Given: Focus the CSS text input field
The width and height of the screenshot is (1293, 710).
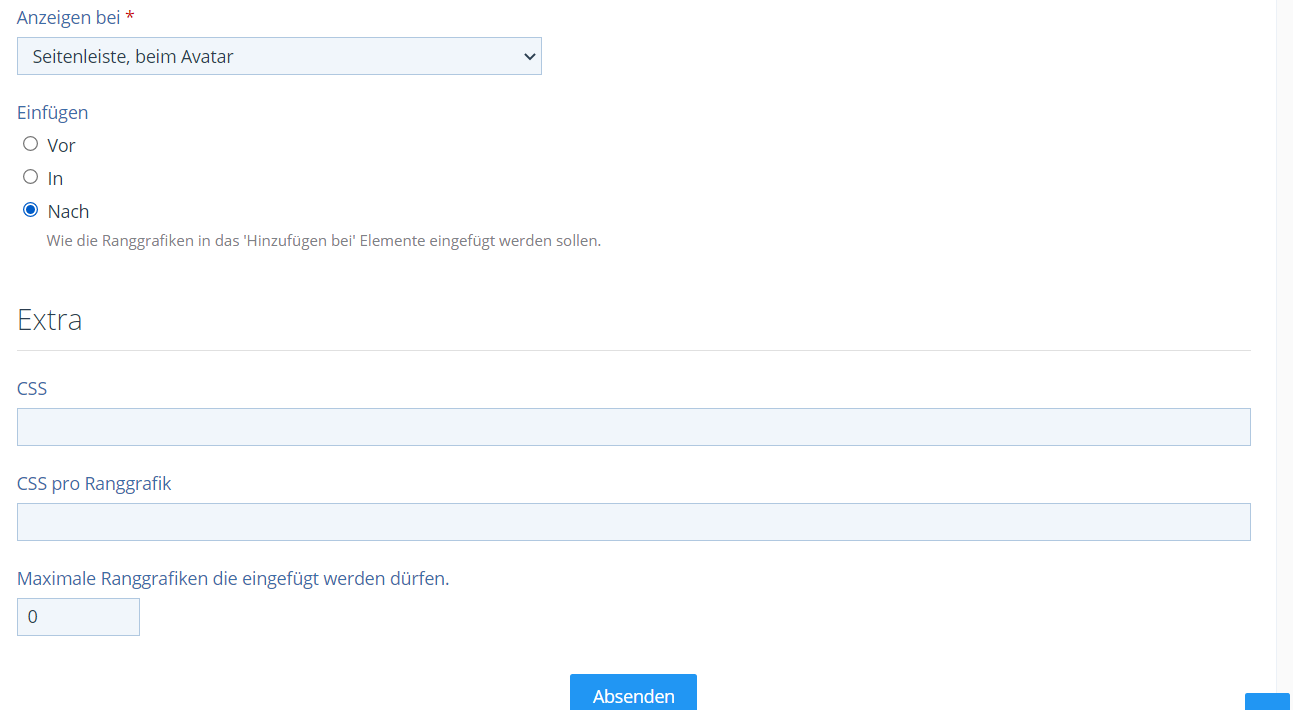Looking at the screenshot, I should tap(633, 427).
